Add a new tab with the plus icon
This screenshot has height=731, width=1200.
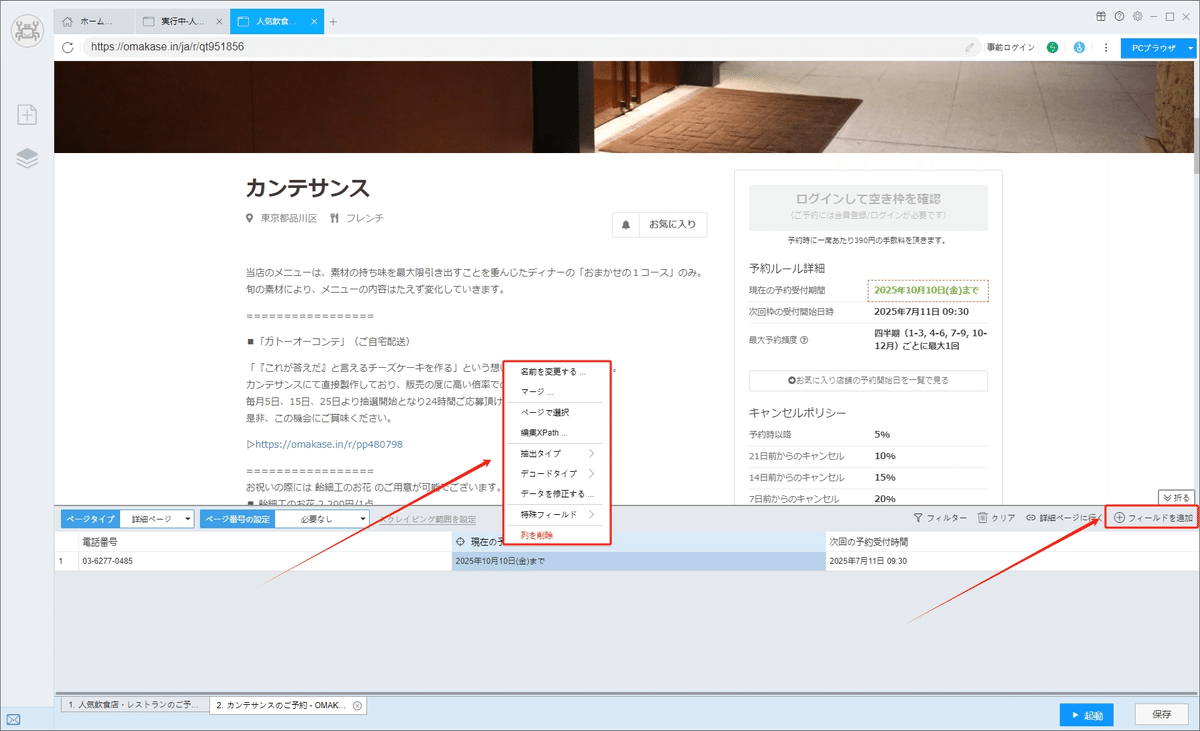333,21
